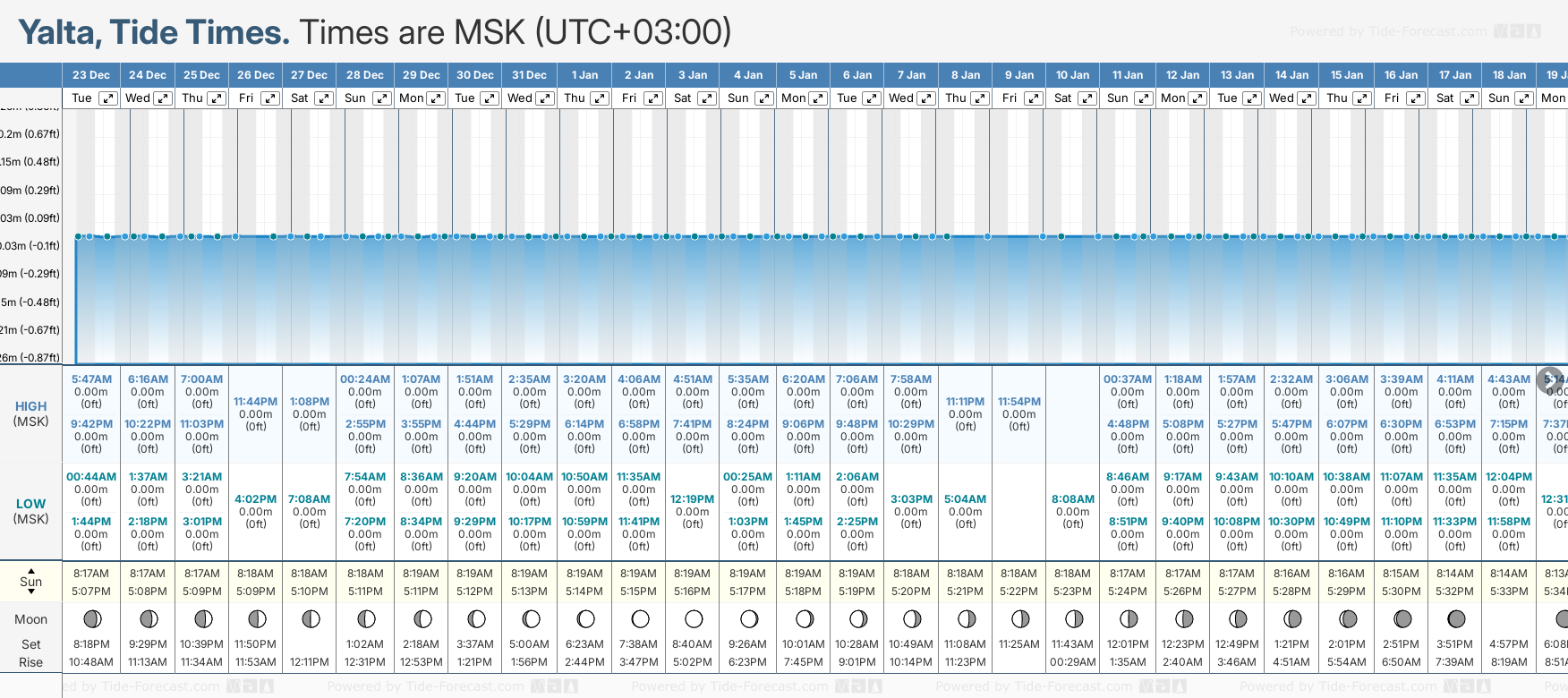Click the first tide point on graph line
This screenshot has height=698, width=1568.
coord(79,236)
